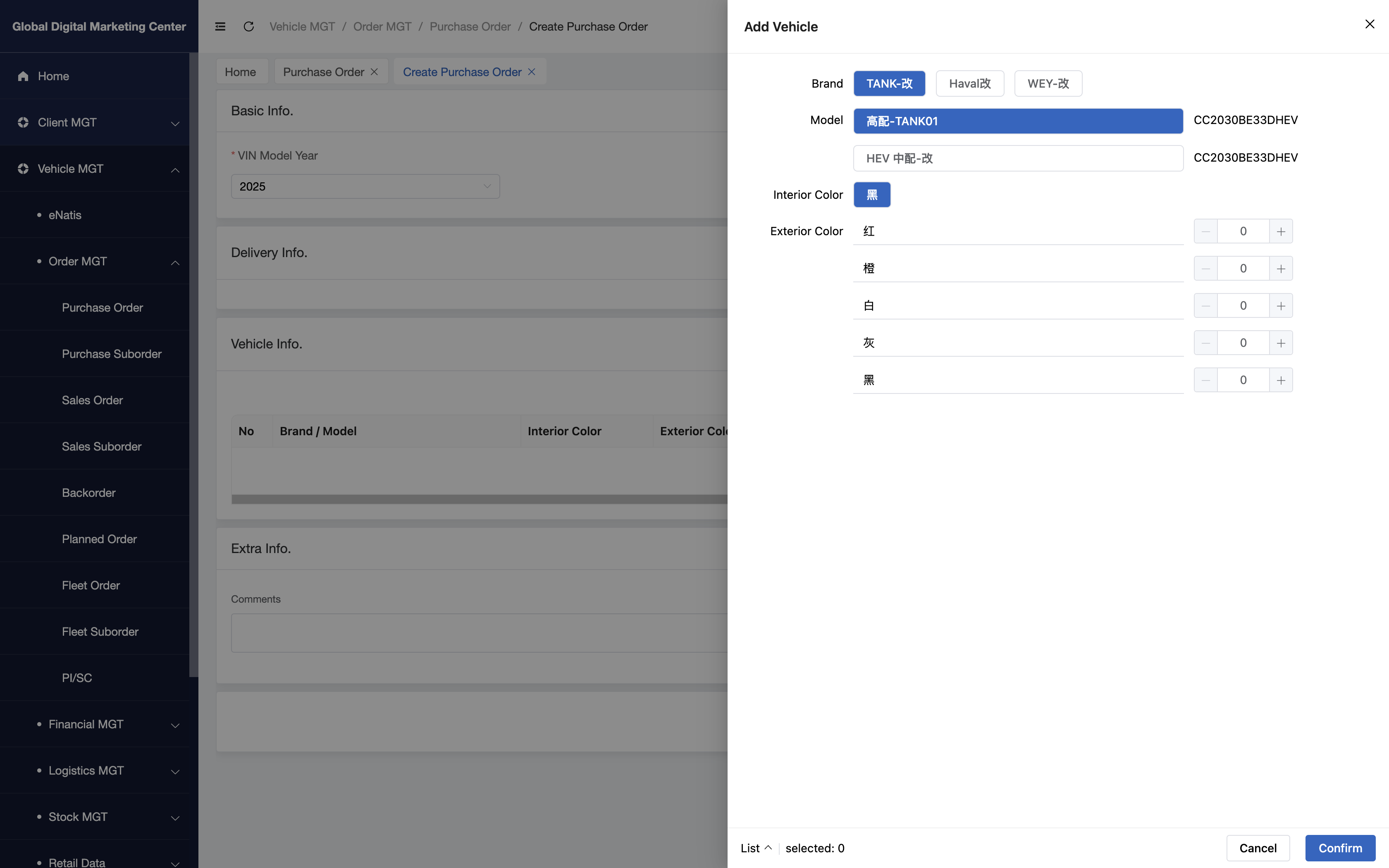Expand the Client MGT menu
Image resolution: width=1389 pixels, height=868 pixels.
coord(175,124)
